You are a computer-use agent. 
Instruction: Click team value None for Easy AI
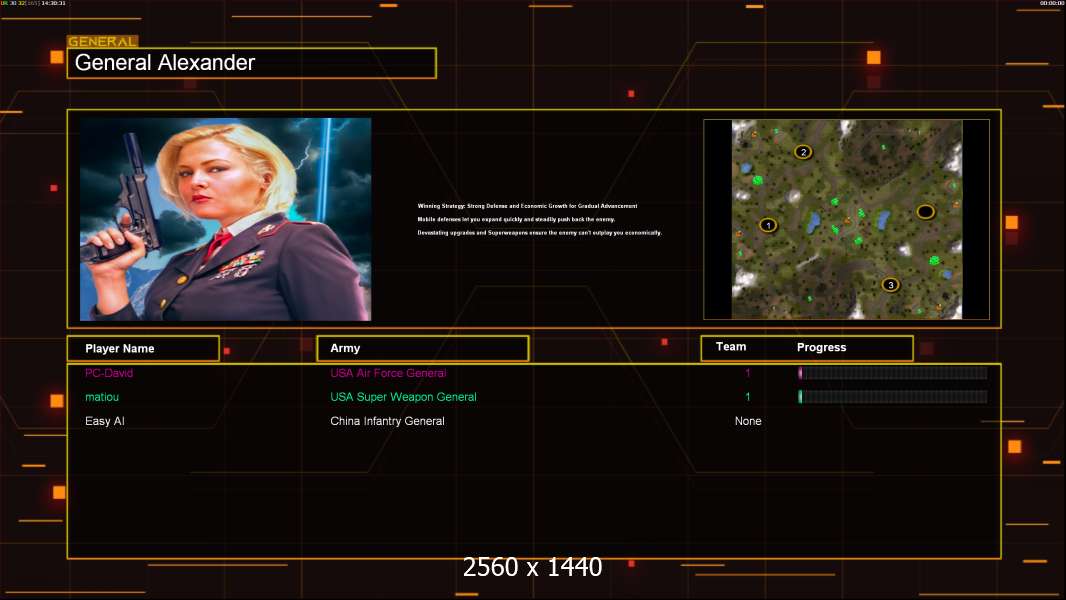[748, 421]
